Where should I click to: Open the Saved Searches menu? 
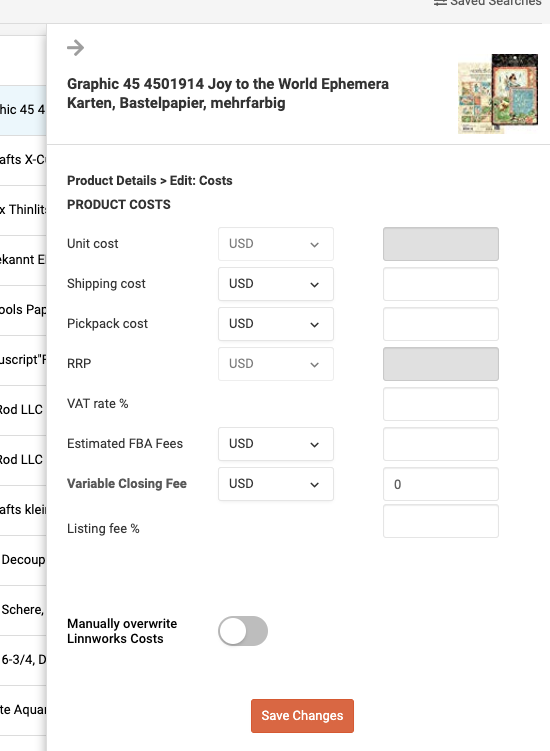click(x=488, y=2)
